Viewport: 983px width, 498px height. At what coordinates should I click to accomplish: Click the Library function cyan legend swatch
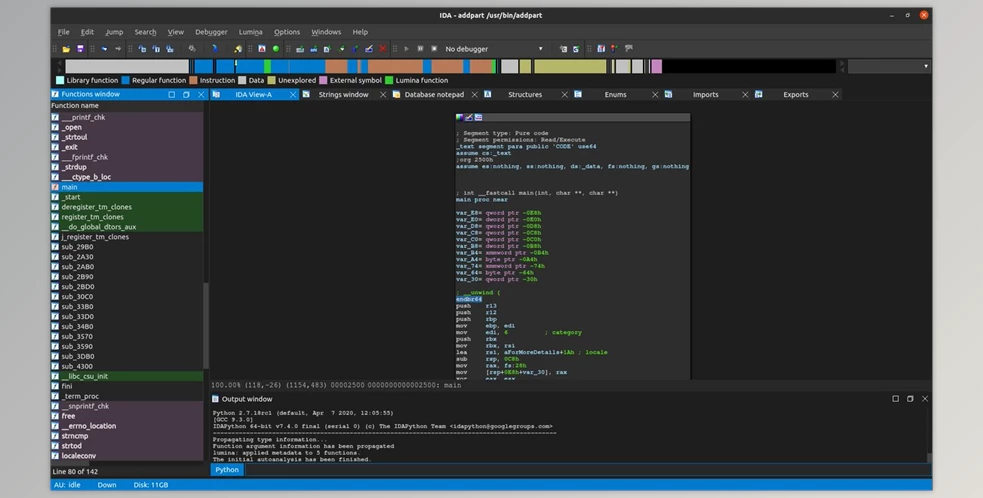tap(60, 80)
